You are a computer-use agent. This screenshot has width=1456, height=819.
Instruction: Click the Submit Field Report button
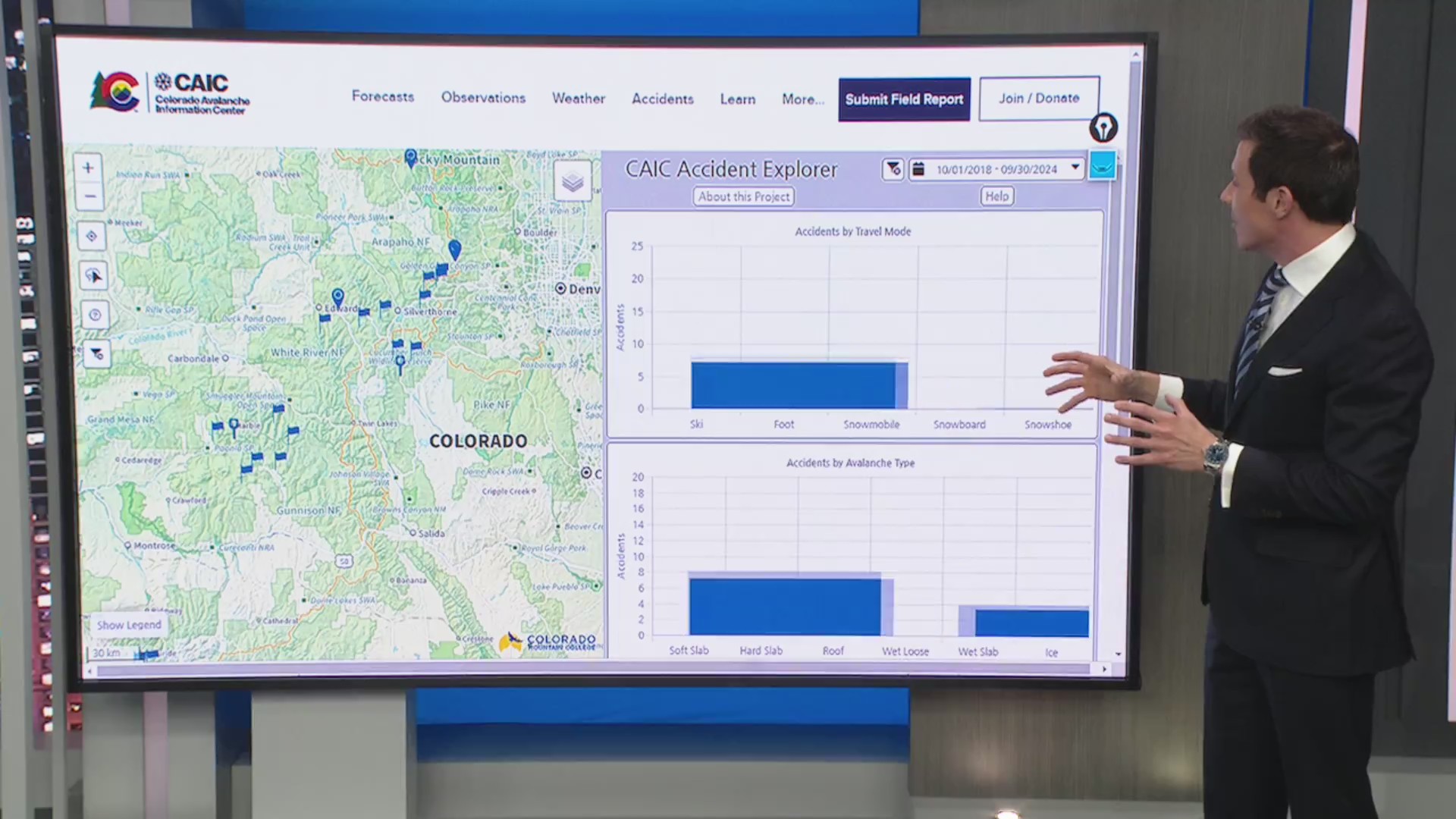pos(904,99)
